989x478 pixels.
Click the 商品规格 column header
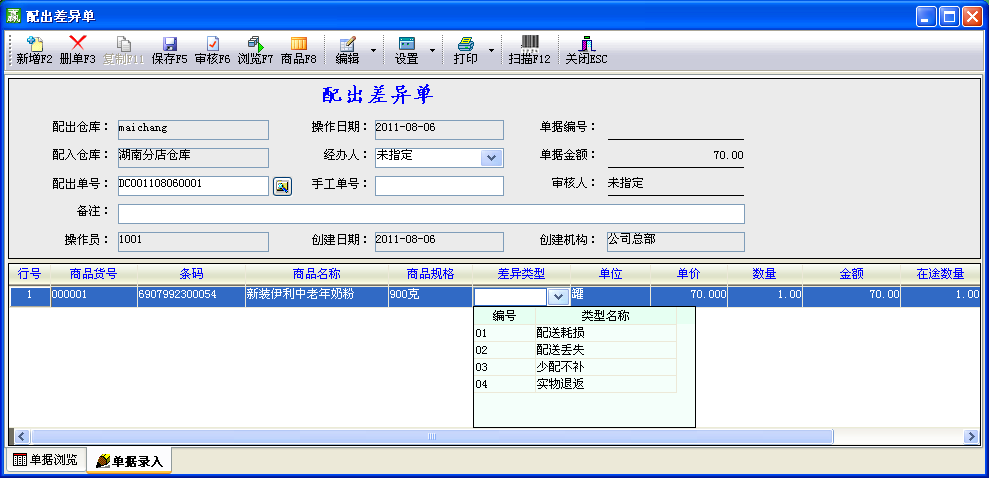coord(430,274)
